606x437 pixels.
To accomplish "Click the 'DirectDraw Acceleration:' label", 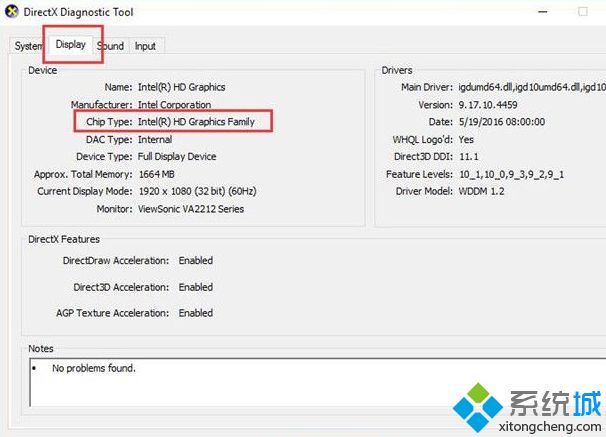I will (x=116, y=260).
